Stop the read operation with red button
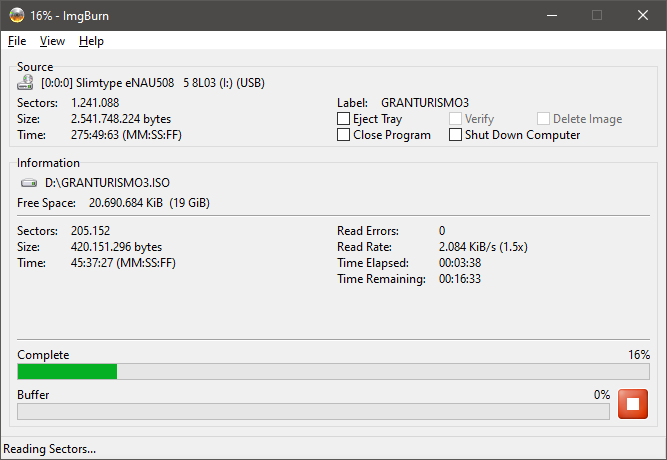667x460 pixels. [x=632, y=404]
